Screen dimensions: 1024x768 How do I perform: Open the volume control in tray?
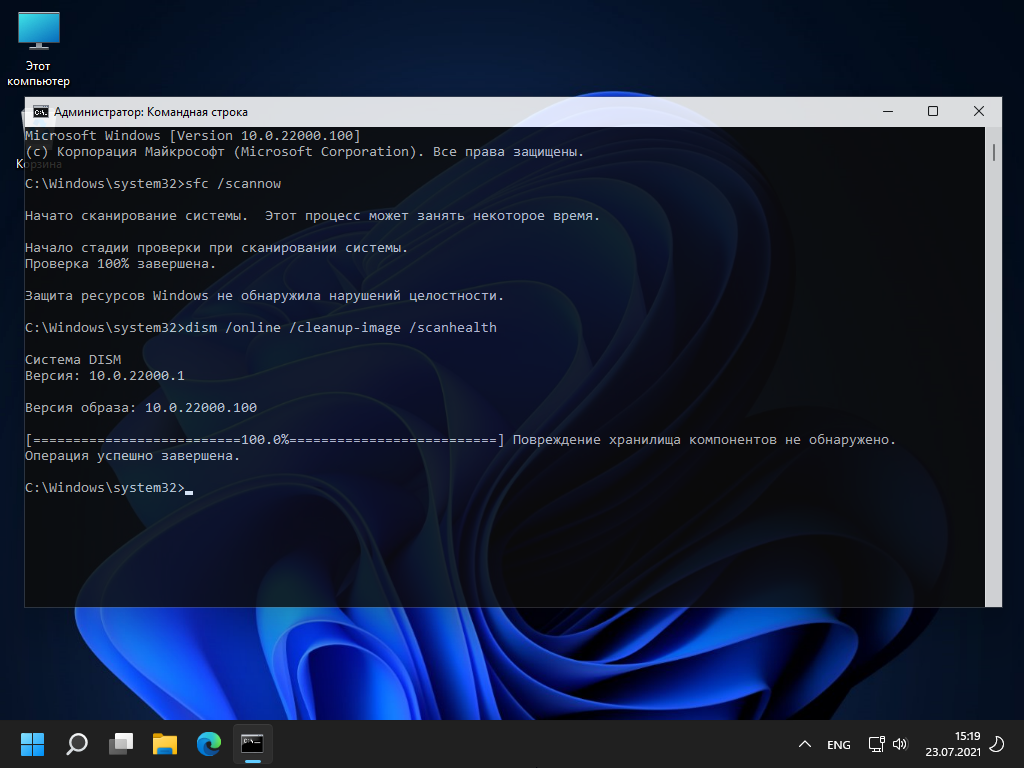coord(899,745)
